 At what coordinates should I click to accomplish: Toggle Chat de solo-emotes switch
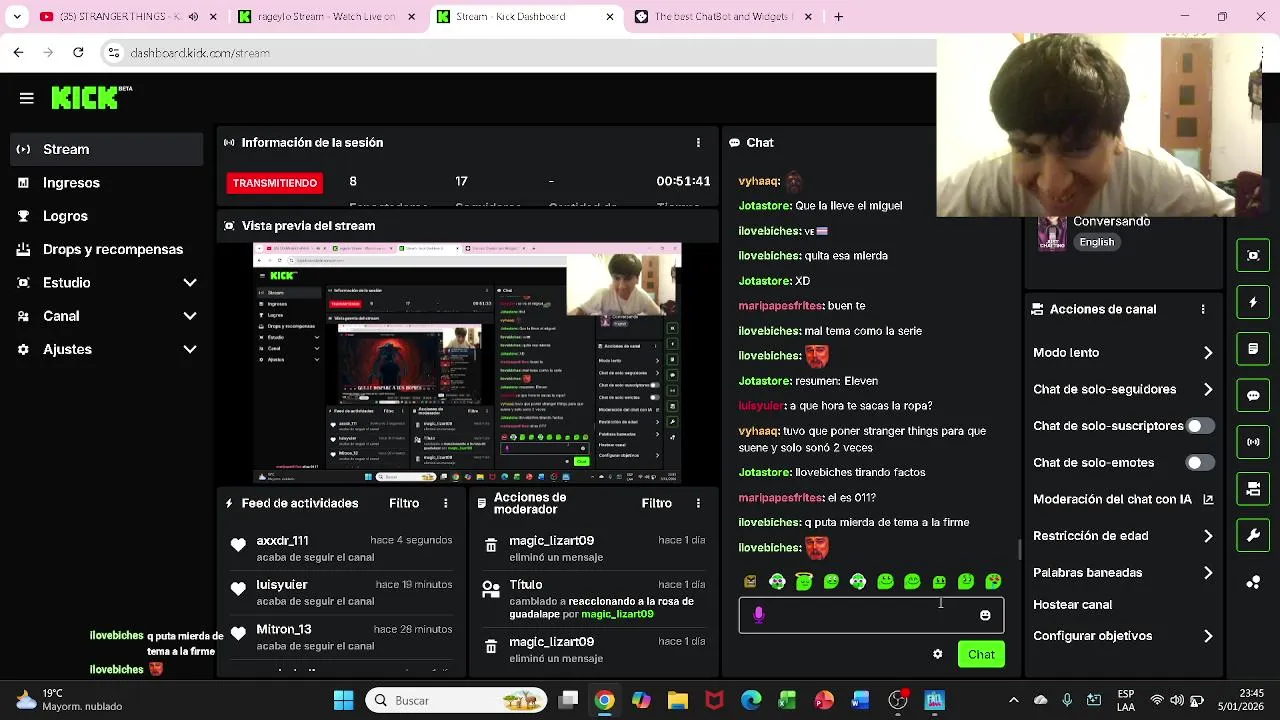[x=1200, y=463]
